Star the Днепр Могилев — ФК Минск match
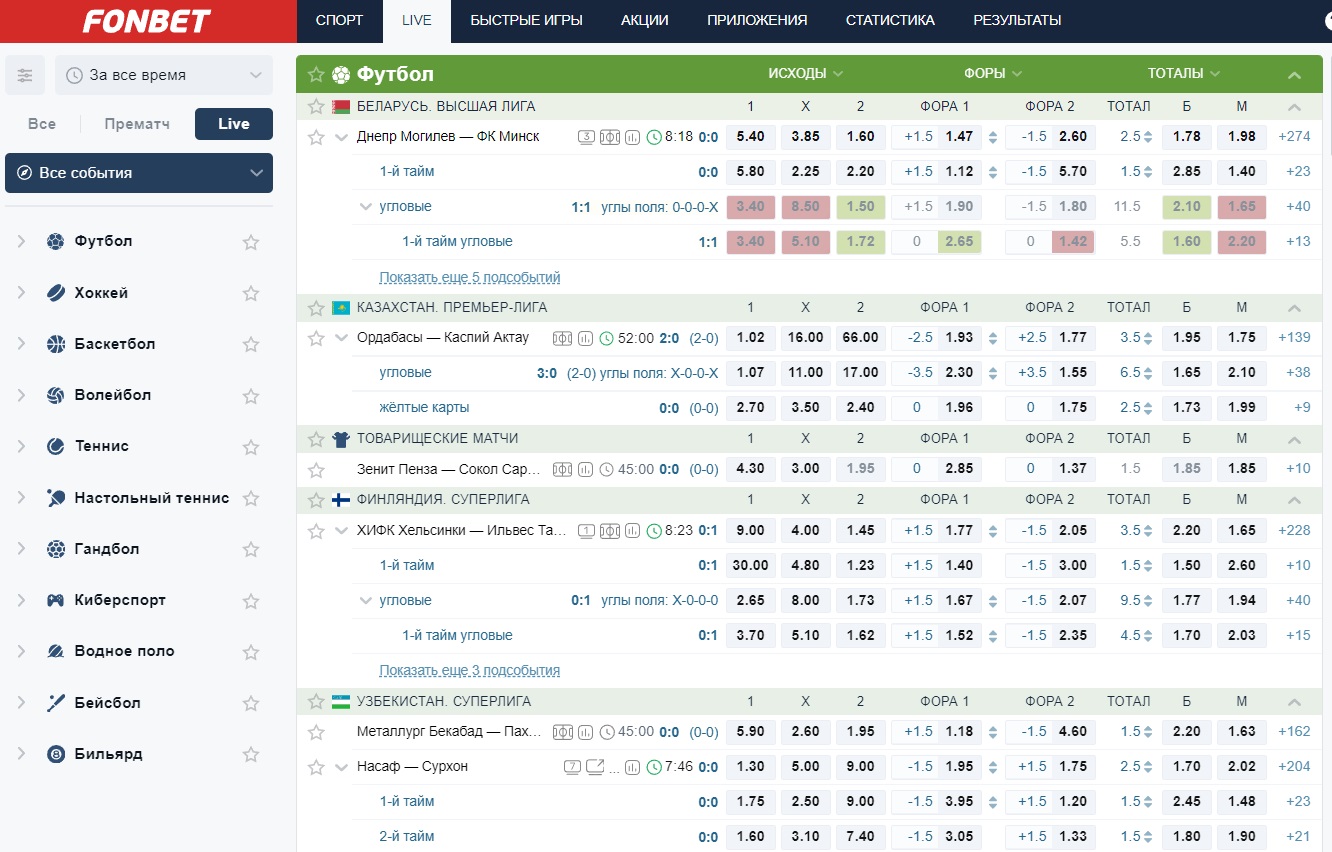 click(x=316, y=137)
